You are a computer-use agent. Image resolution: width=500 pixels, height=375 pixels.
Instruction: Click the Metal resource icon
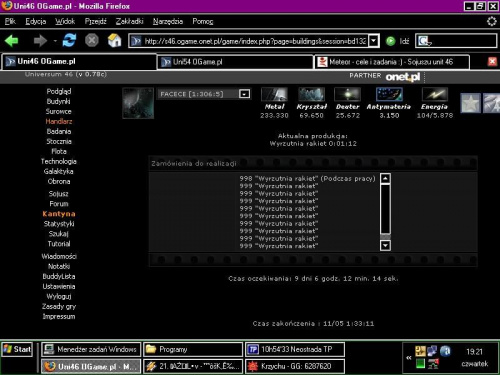click(274, 94)
